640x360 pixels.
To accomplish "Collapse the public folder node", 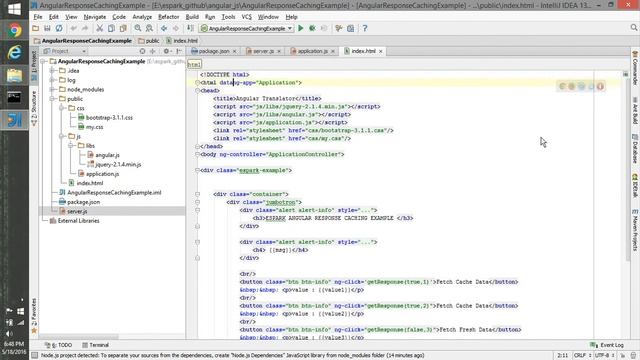I will point(52,99).
